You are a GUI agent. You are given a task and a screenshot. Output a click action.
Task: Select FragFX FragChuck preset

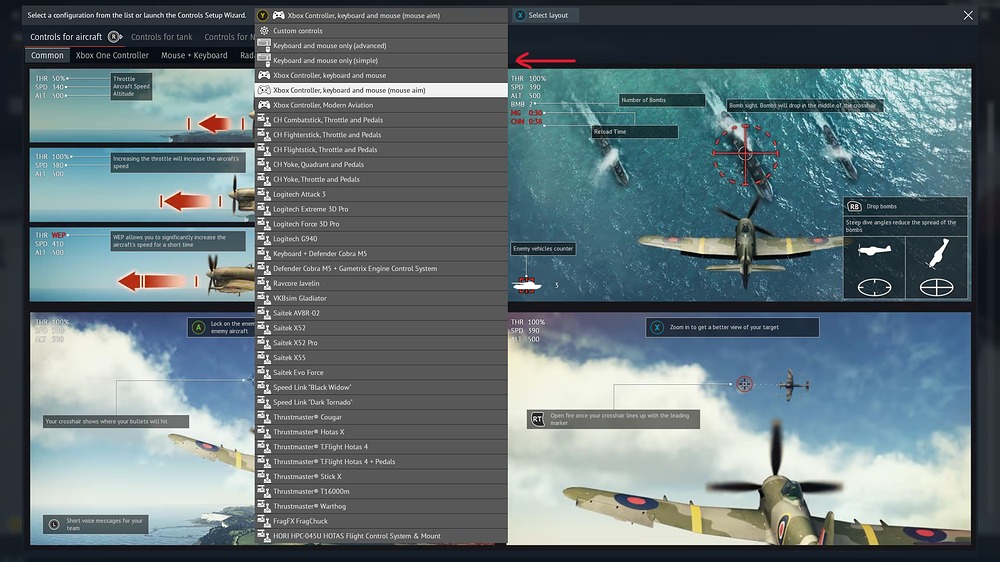381,521
